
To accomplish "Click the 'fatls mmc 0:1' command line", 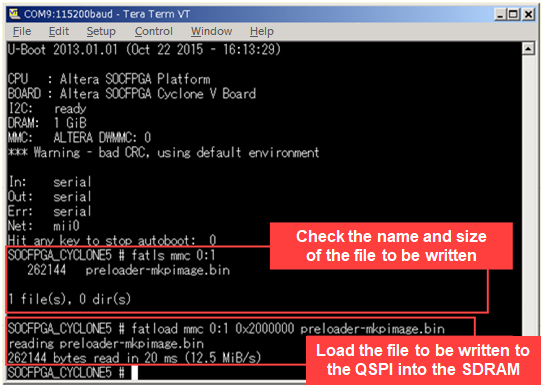I will 111,255.
